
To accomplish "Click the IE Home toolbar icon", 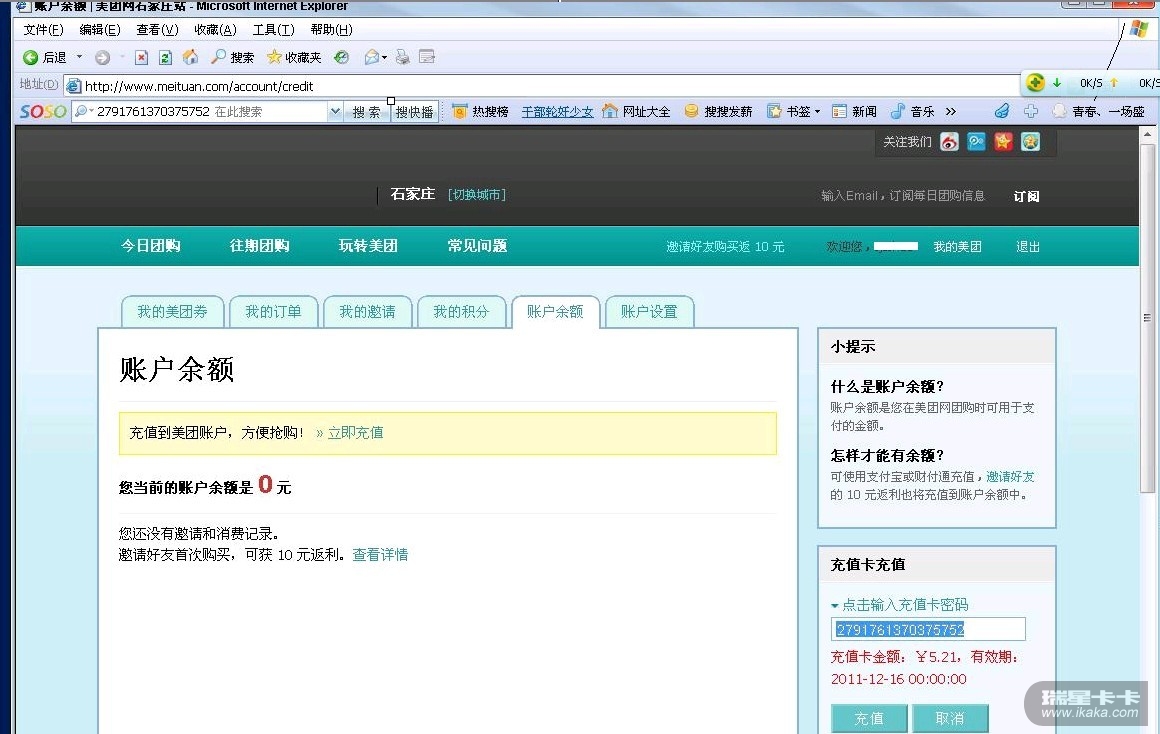I will point(190,57).
